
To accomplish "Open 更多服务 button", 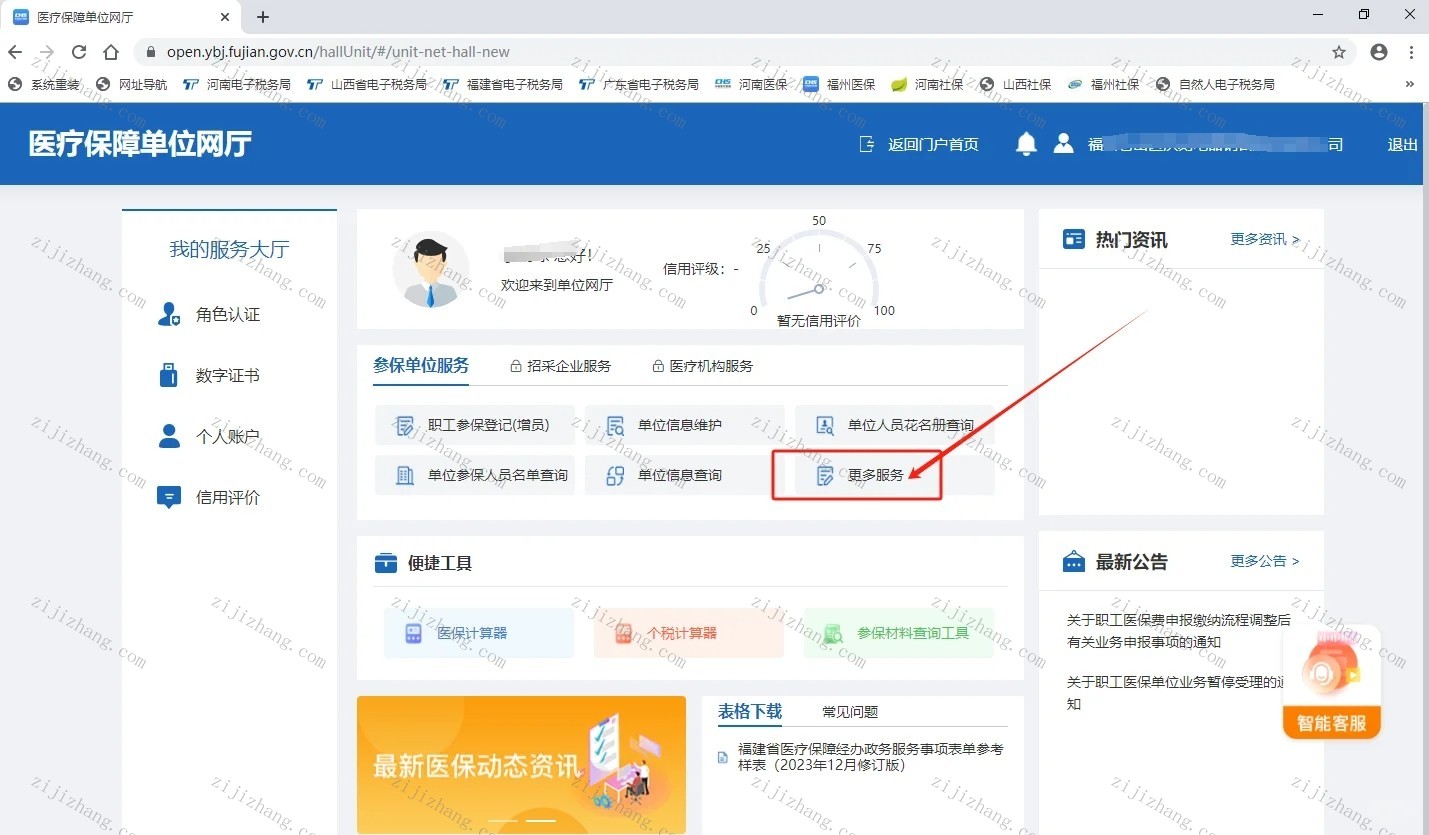I will pos(895,475).
